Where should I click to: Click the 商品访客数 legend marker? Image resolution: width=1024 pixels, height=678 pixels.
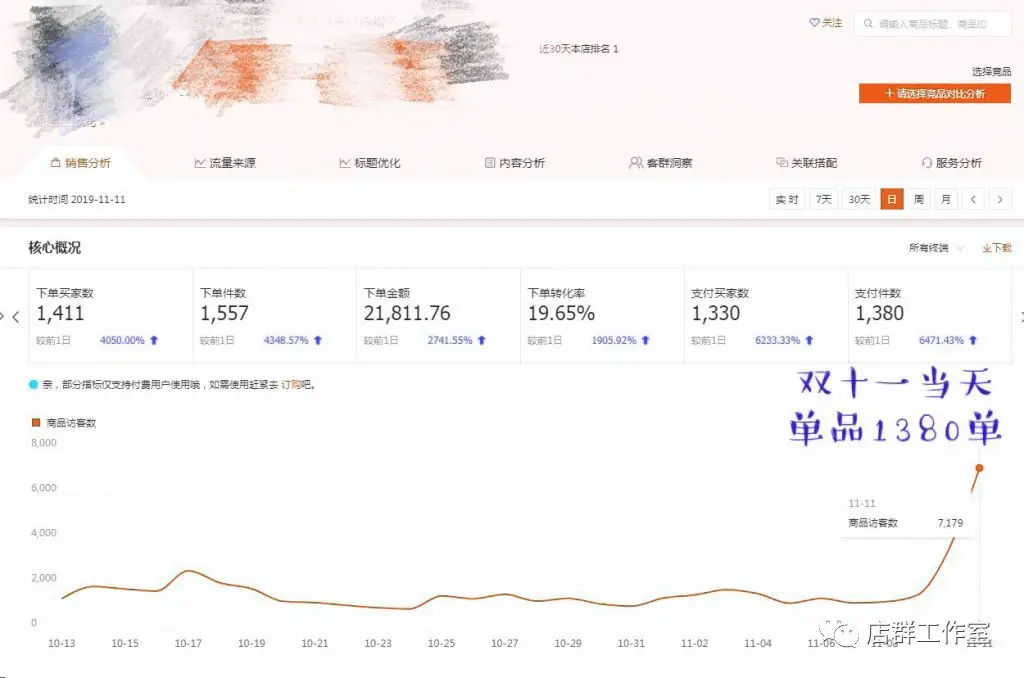click(x=36, y=423)
